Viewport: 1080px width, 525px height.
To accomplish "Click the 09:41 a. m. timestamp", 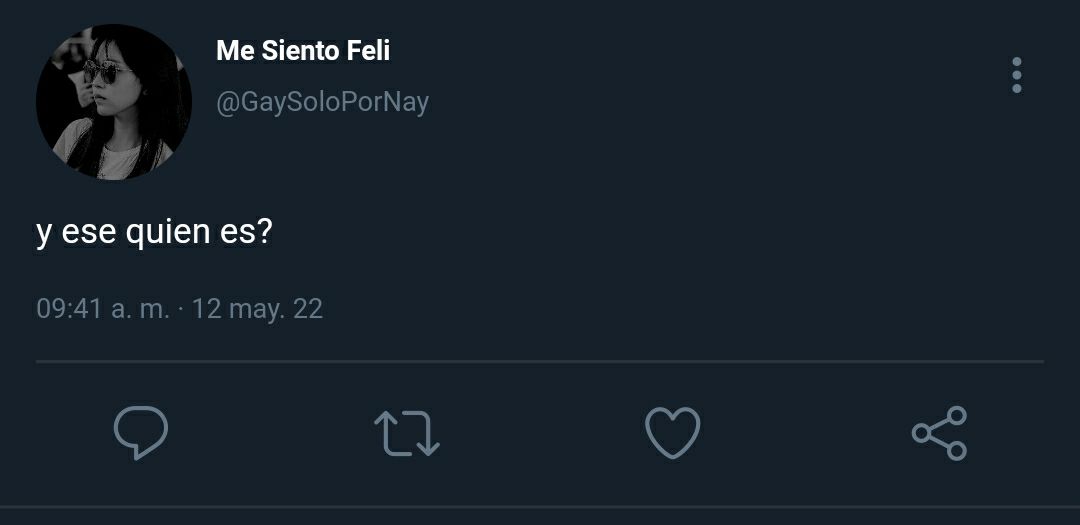I will [103, 308].
